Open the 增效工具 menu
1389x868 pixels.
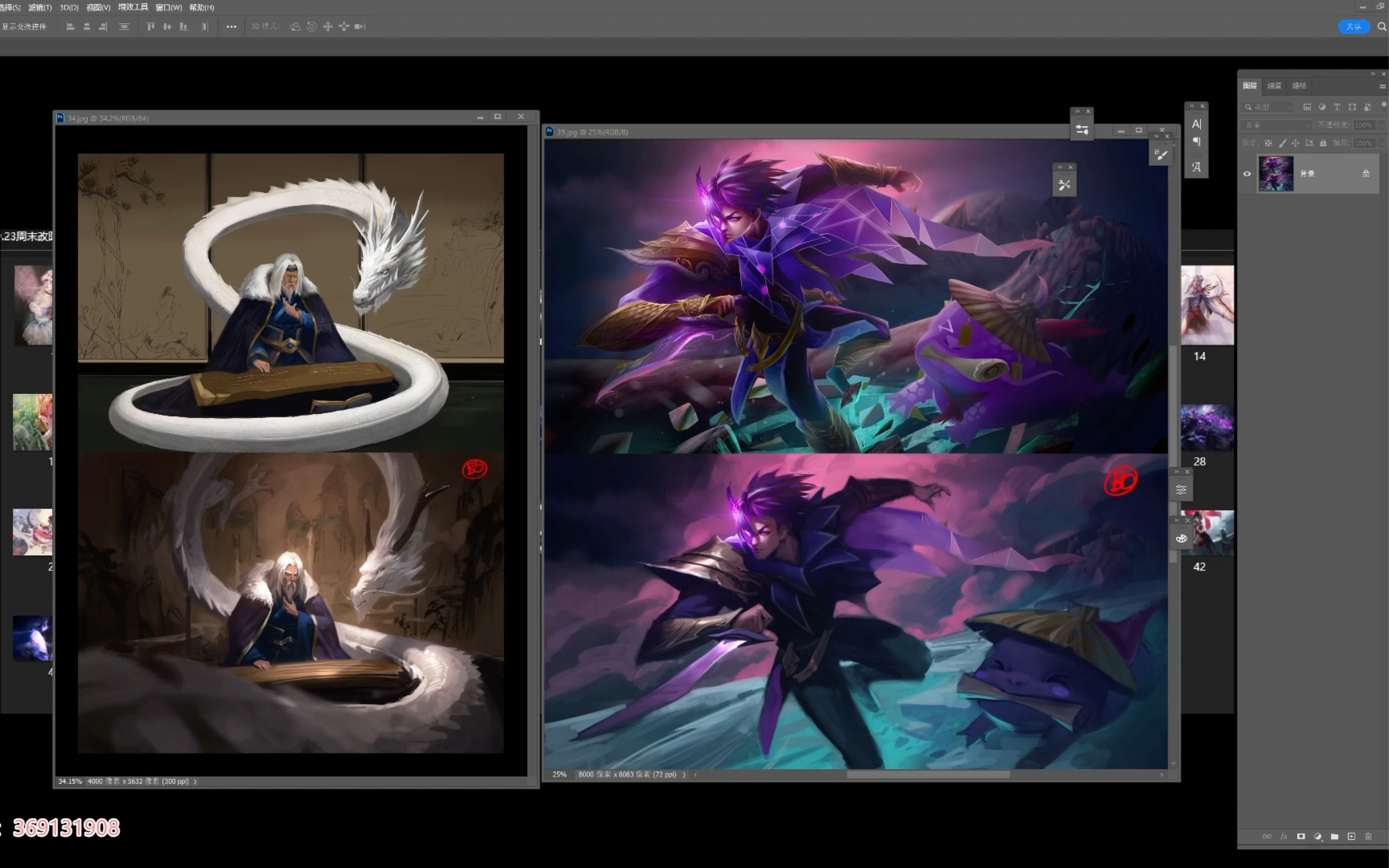tap(133, 7)
